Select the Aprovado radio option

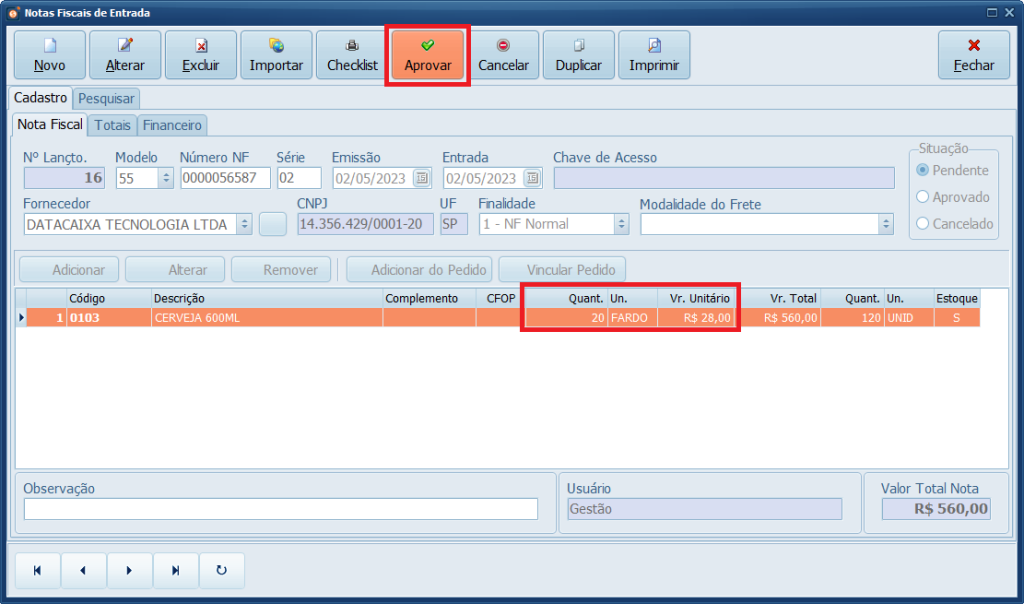coord(923,197)
